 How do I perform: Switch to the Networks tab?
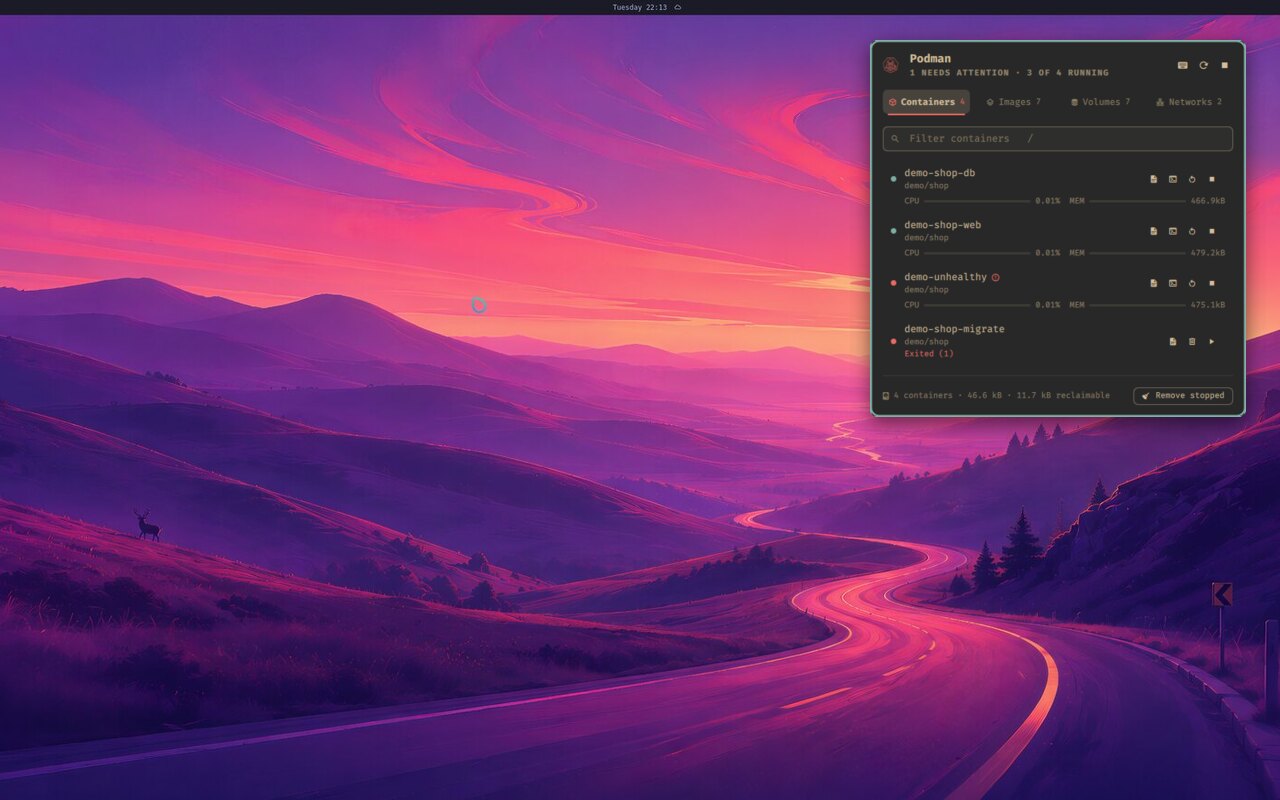pyautogui.click(x=1188, y=102)
